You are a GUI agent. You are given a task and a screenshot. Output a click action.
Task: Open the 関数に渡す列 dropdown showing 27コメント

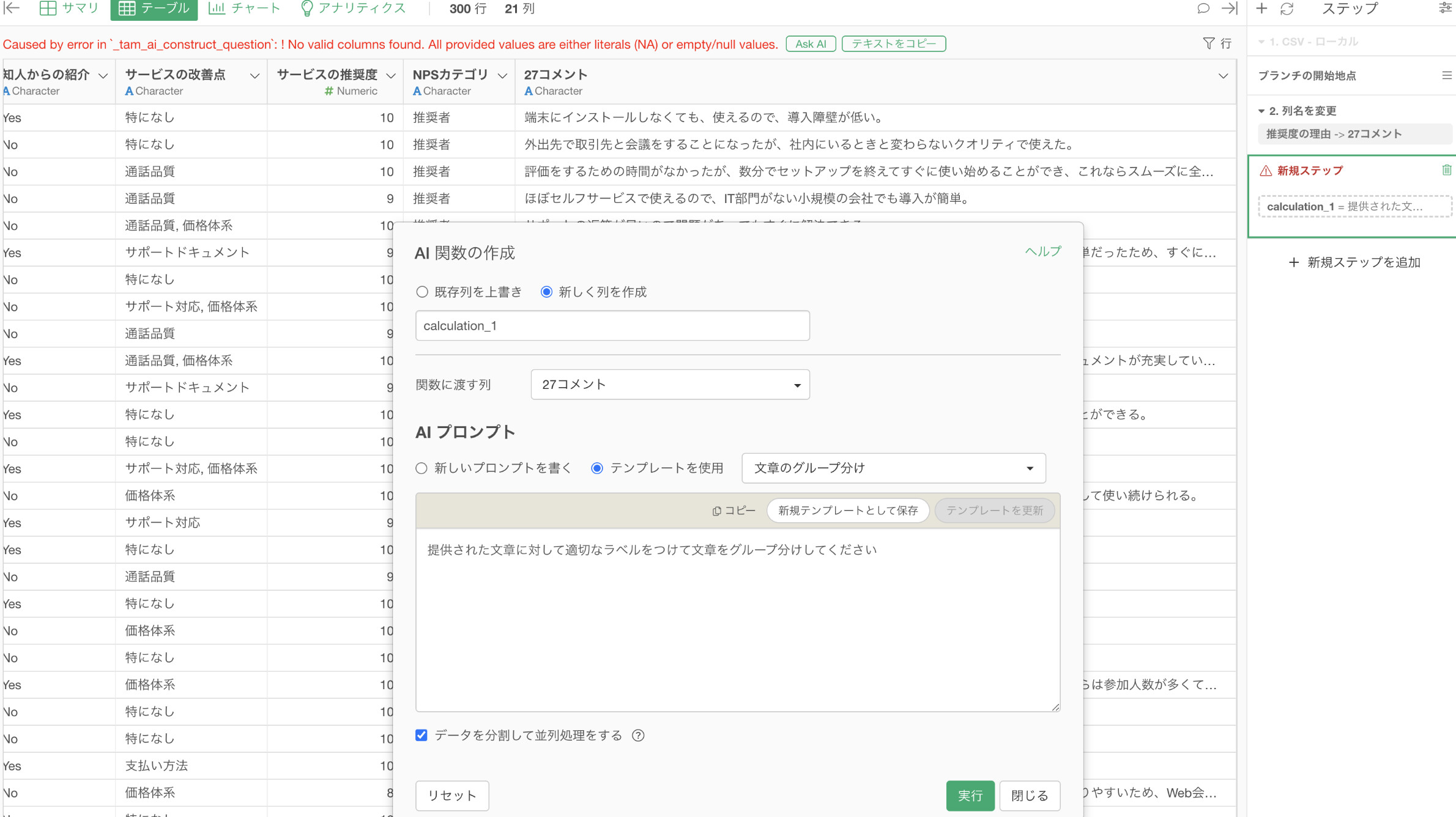point(670,385)
